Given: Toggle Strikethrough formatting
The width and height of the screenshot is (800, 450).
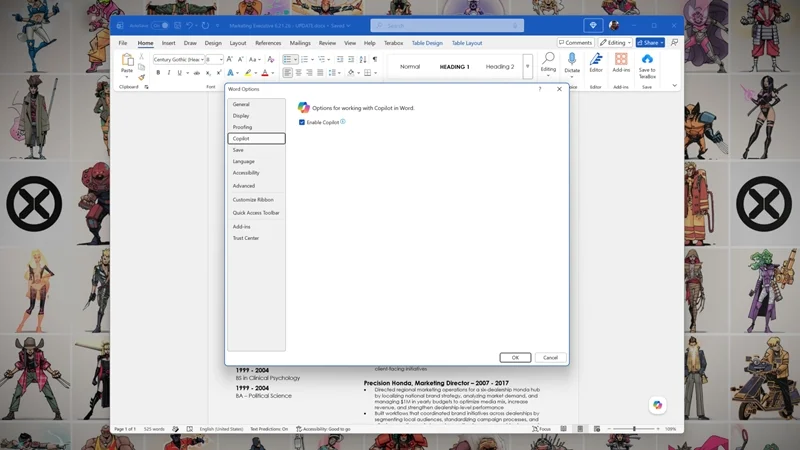Looking at the screenshot, I should (x=196, y=73).
